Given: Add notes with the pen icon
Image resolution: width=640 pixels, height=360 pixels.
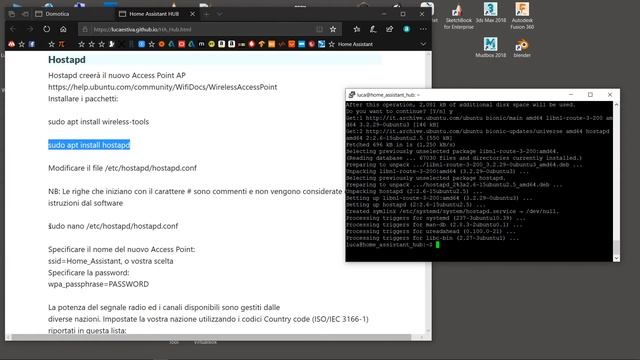Looking at the screenshot, I should click(373, 29).
